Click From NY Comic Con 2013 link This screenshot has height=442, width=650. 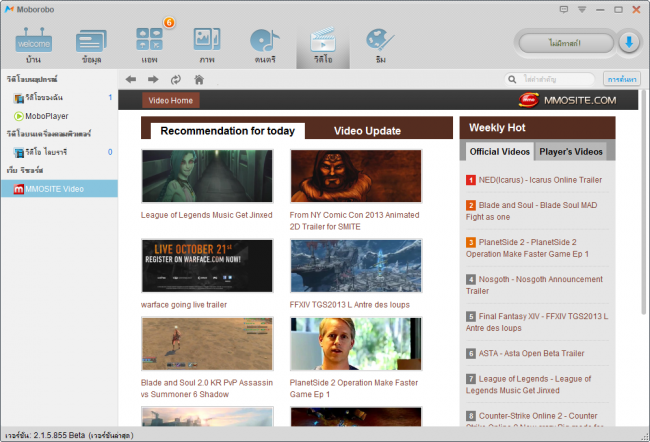tap(354, 221)
